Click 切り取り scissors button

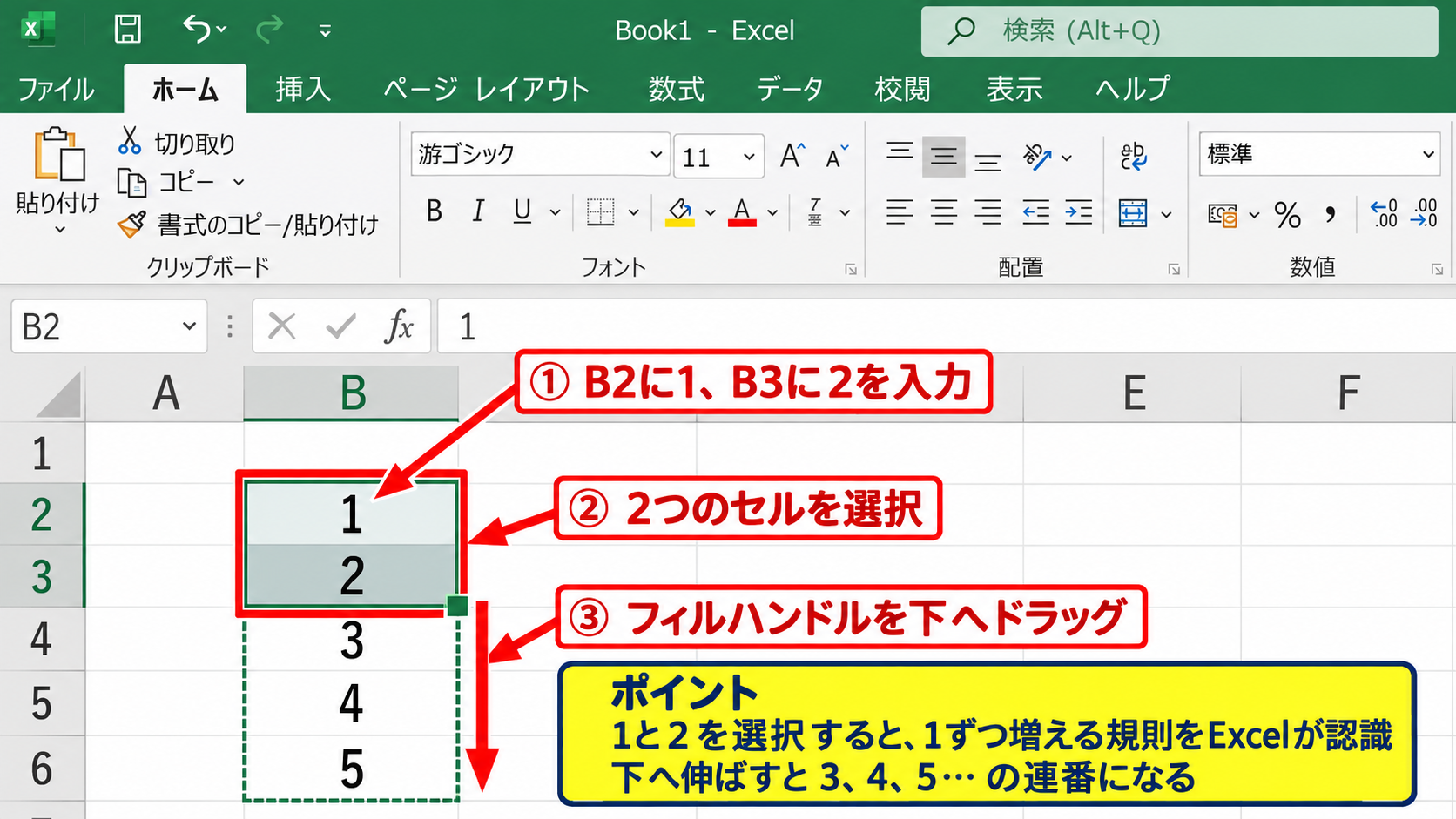(177, 142)
